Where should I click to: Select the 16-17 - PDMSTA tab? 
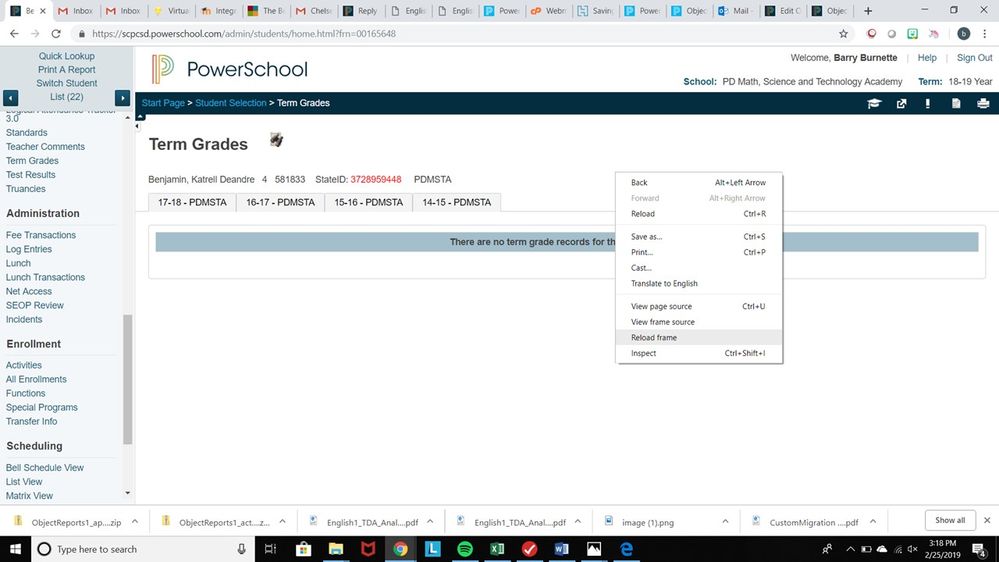280,202
